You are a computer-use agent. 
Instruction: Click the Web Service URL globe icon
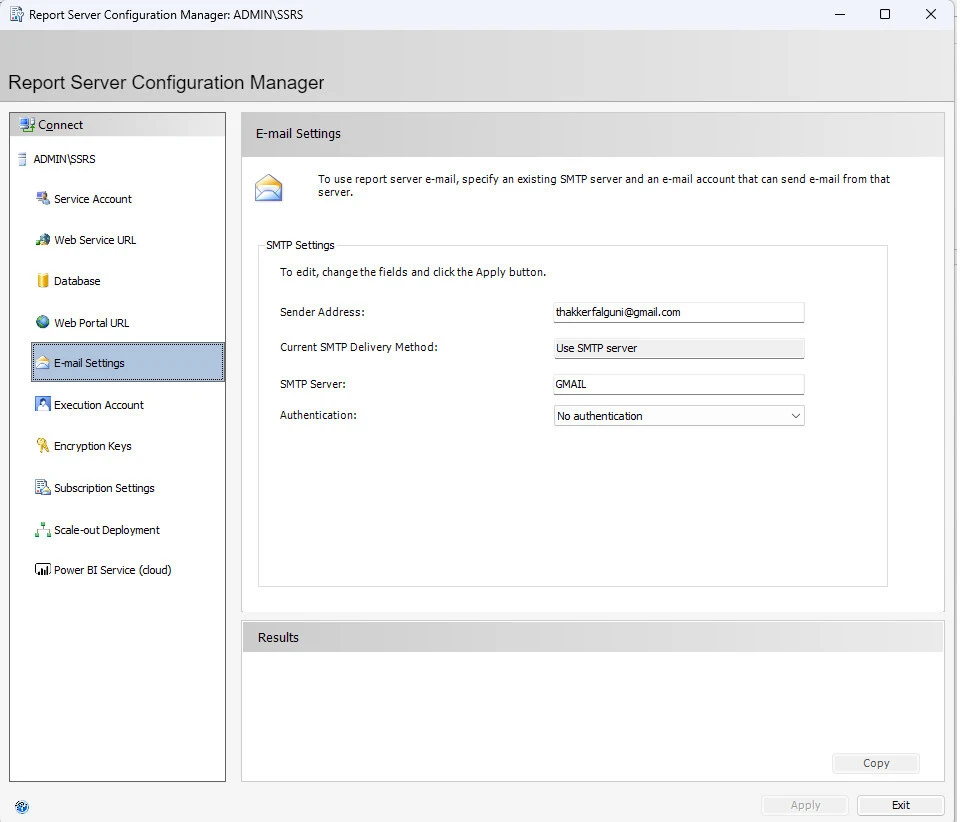[42, 240]
